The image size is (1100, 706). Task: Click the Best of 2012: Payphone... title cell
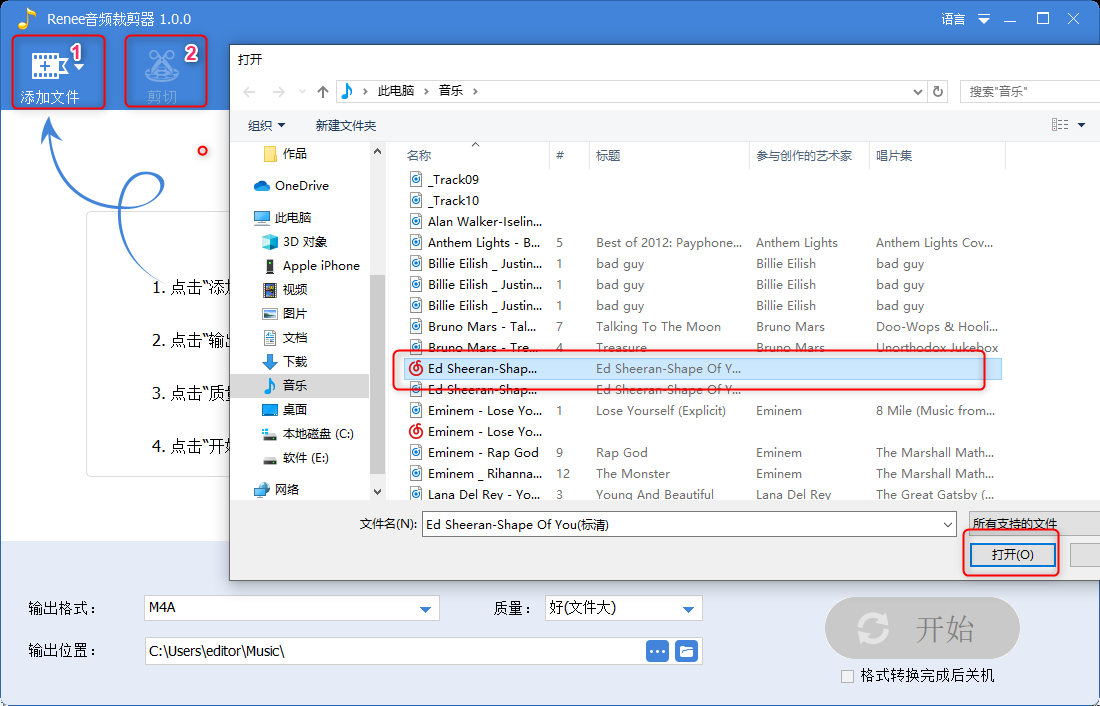669,243
